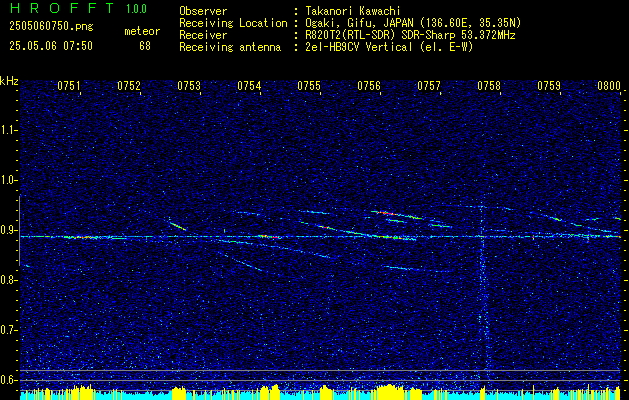The height and width of the screenshot is (400, 629).
Task: Click the R820T2(RTL-SDR) receiver text
Action: [410, 35]
